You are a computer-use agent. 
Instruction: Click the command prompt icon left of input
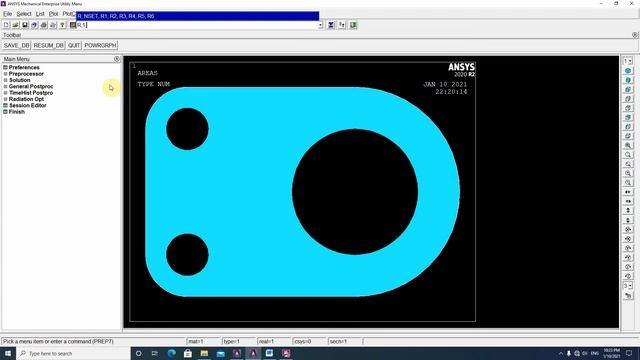(73, 25)
